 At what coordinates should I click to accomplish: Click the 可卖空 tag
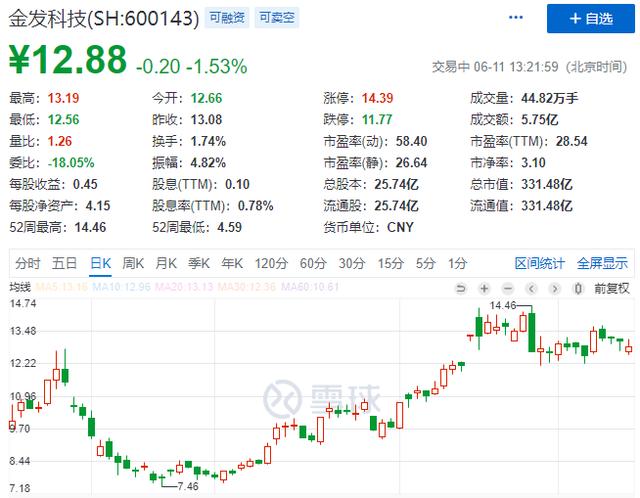pyautogui.click(x=277, y=18)
